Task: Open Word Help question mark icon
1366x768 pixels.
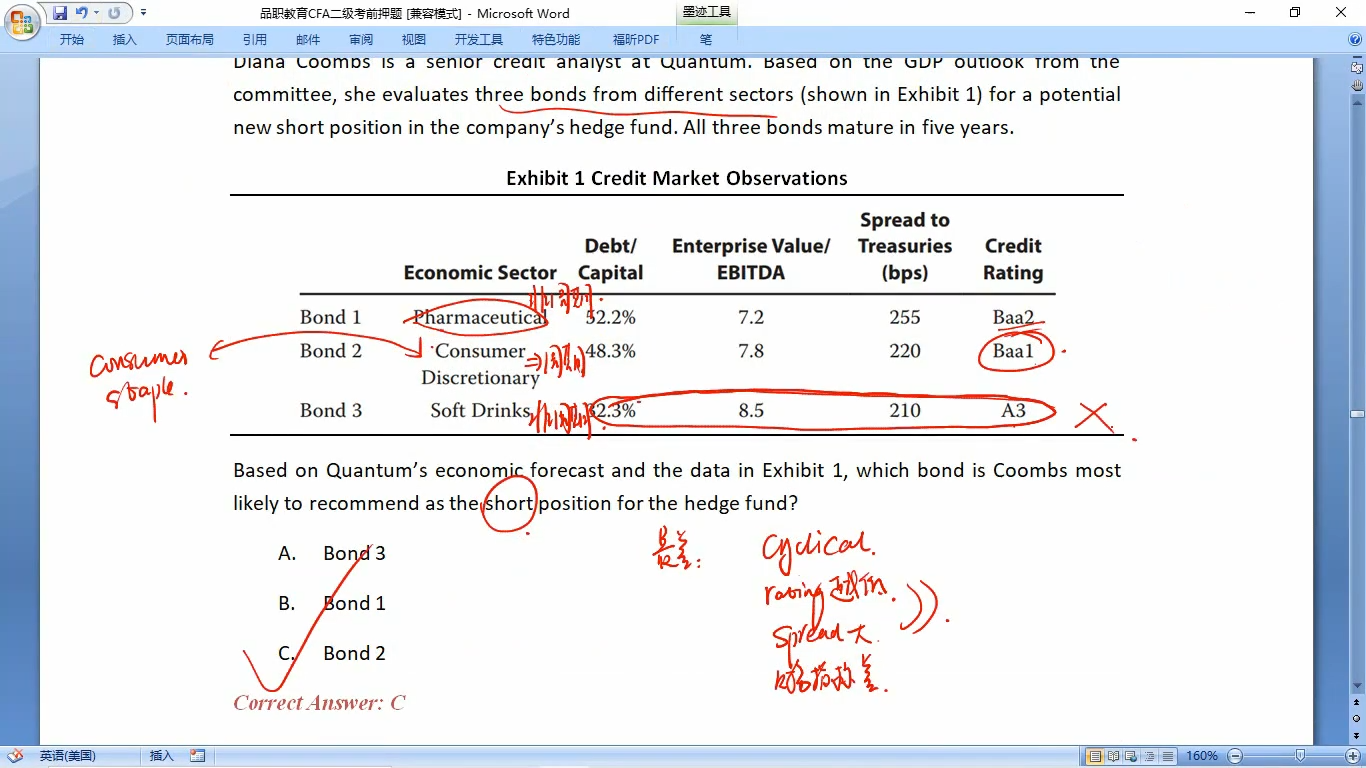Action: 1354,40
